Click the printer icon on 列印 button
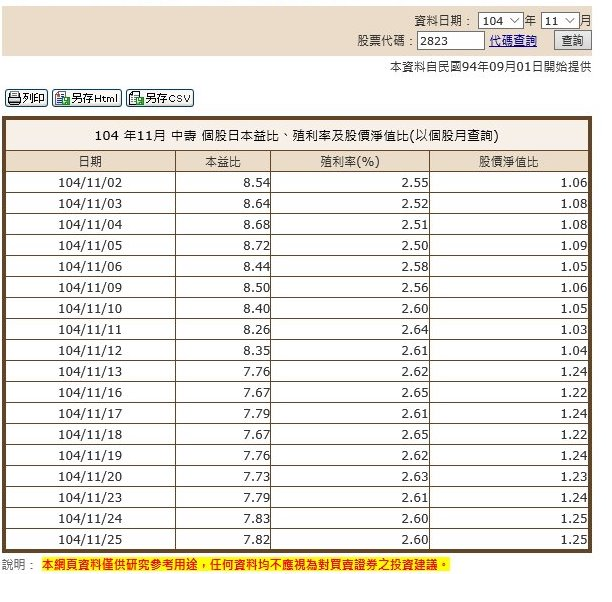The height and width of the screenshot is (602, 612). coord(14,98)
